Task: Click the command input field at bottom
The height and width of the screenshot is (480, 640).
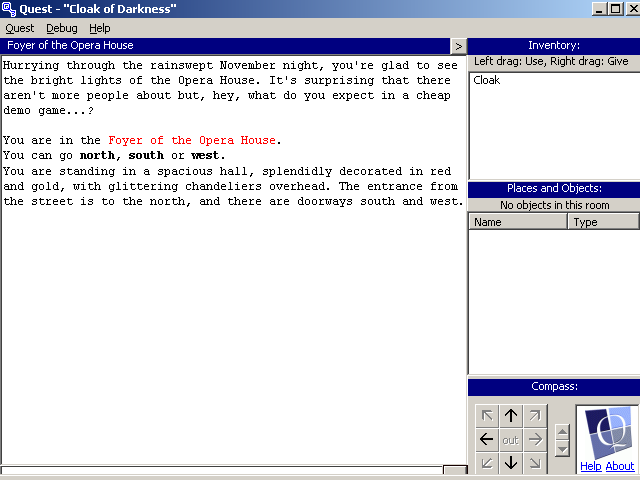Action: [x=222, y=471]
